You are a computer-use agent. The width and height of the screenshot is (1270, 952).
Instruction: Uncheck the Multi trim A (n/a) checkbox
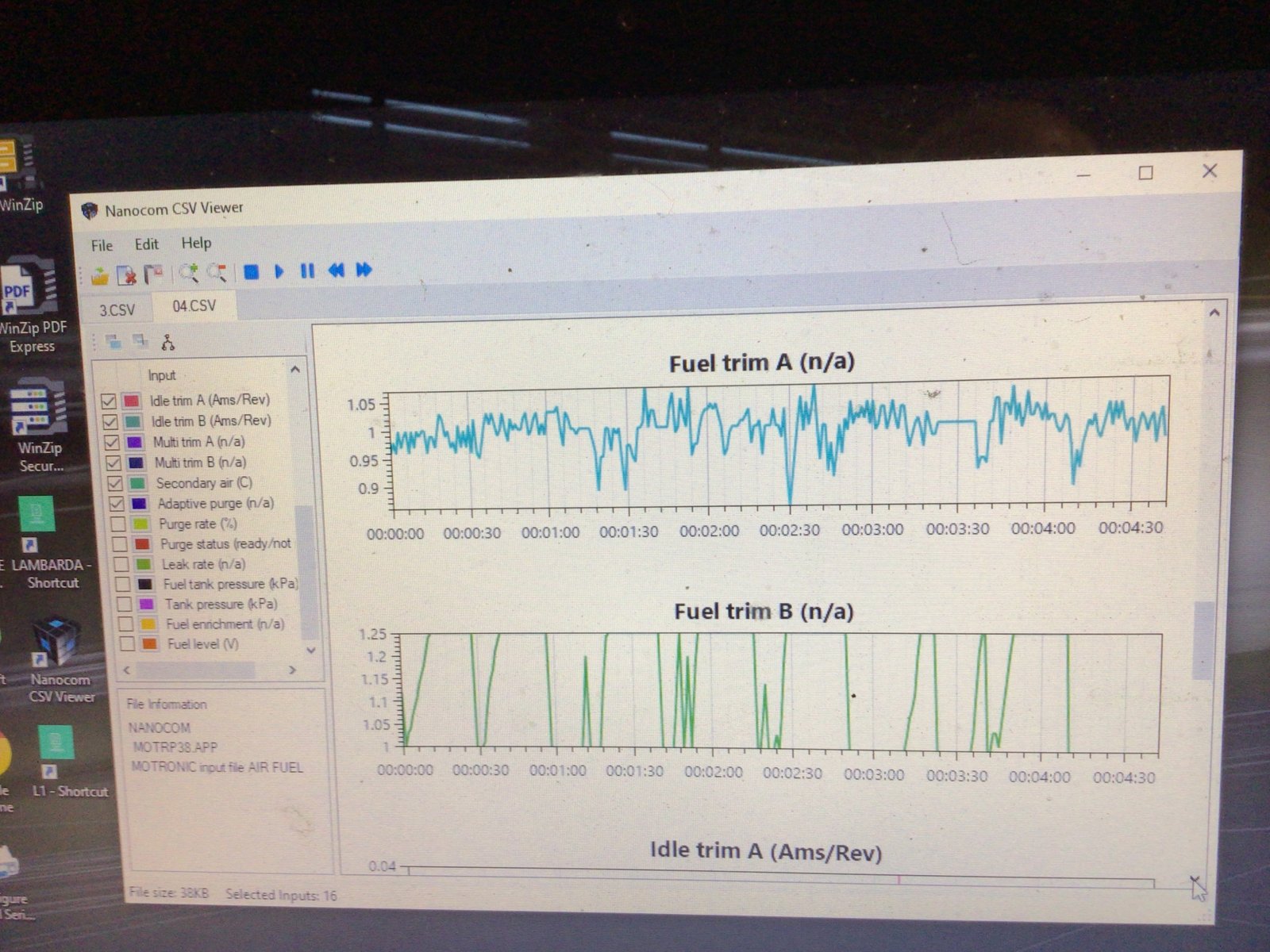point(112,443)
